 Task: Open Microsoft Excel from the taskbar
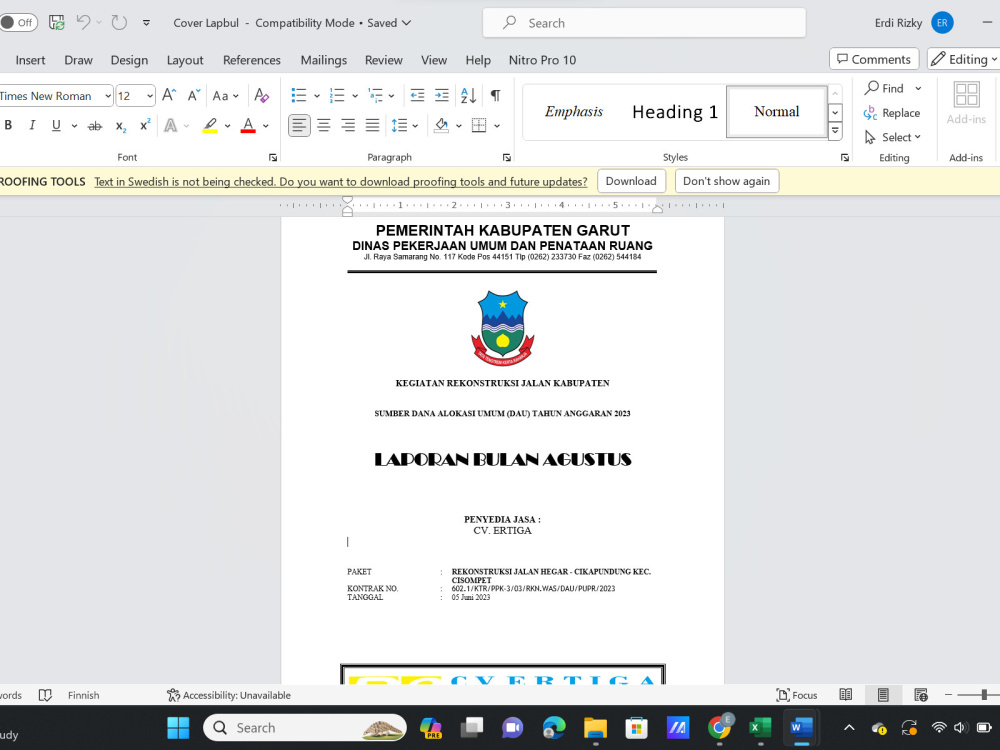(x=760, y=728)
